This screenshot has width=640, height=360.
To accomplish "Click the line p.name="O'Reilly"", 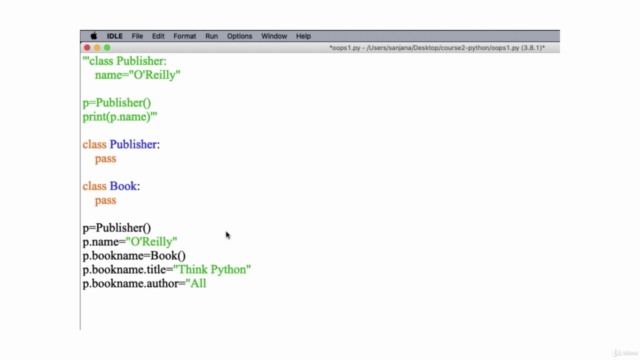I will tap(130, 242).
